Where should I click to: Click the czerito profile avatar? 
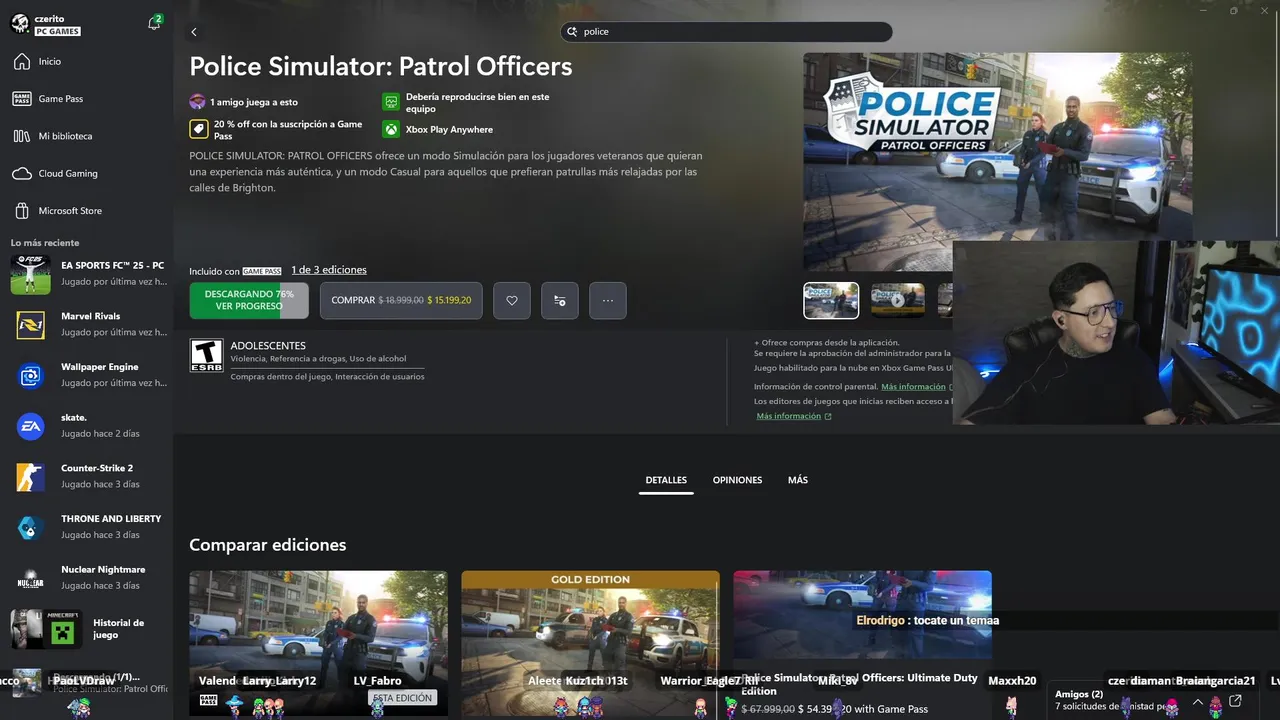tap(20, 24)
